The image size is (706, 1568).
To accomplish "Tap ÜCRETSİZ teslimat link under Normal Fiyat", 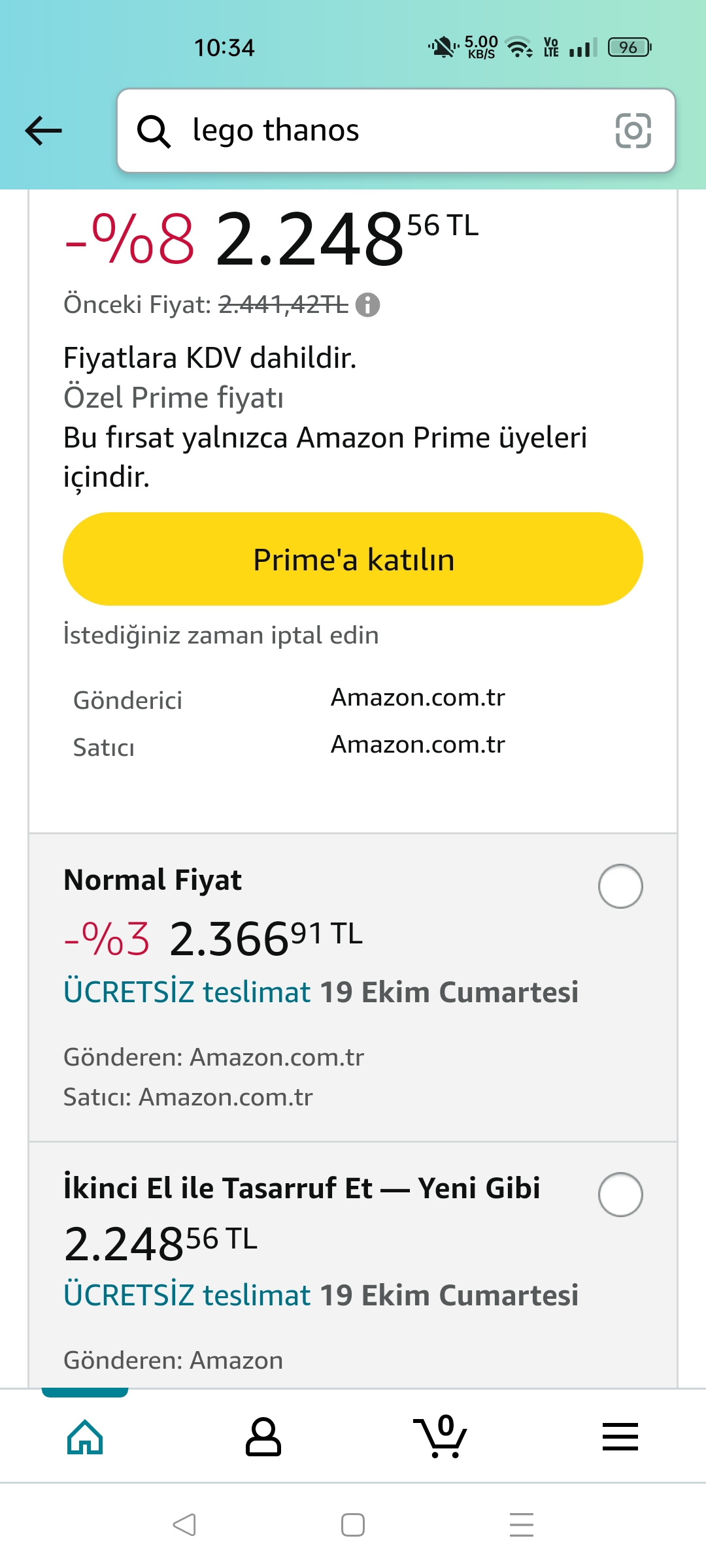I will [x=186, y=992].
